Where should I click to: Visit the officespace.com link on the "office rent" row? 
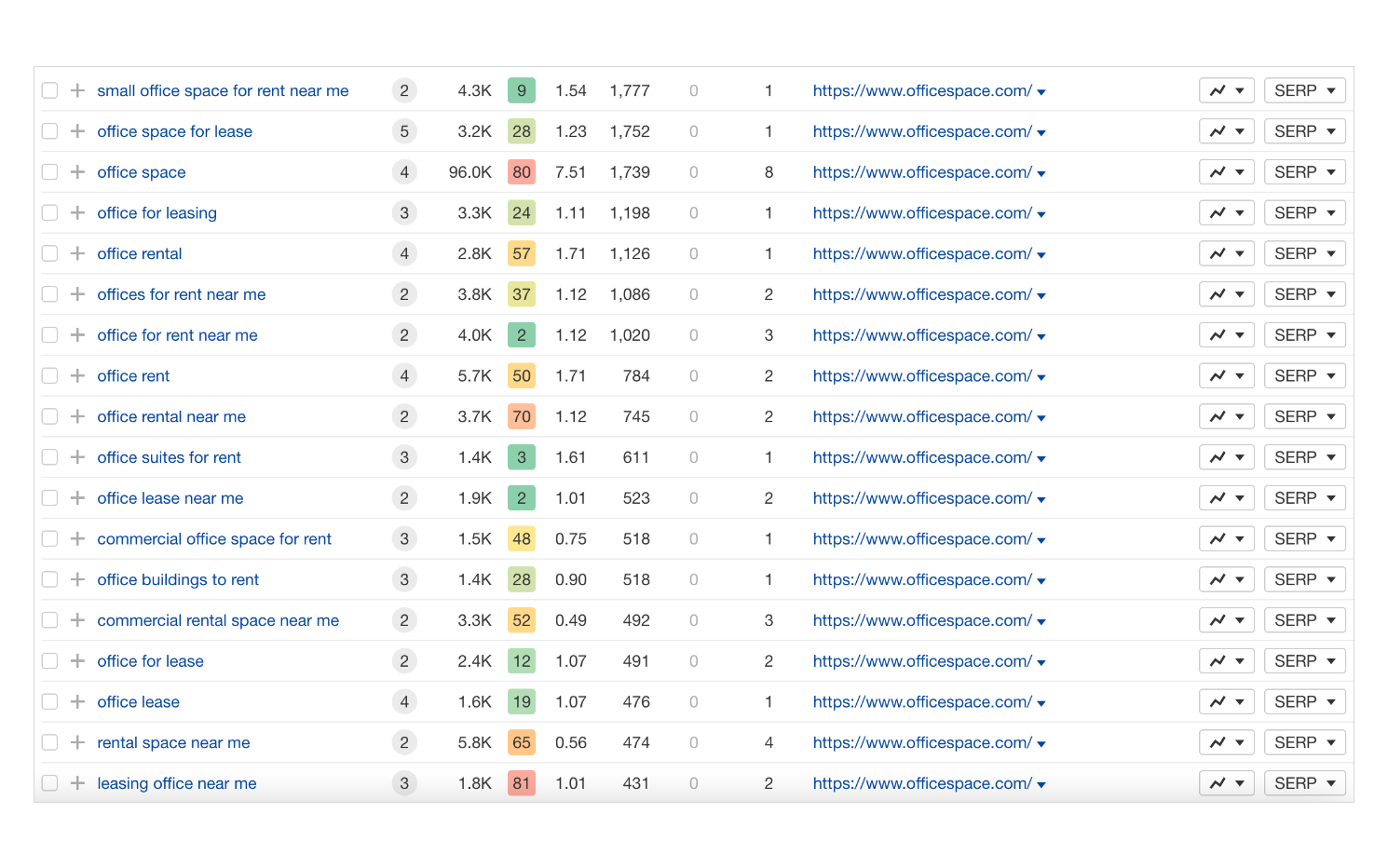pyautogui.click(x=921, y=375)
